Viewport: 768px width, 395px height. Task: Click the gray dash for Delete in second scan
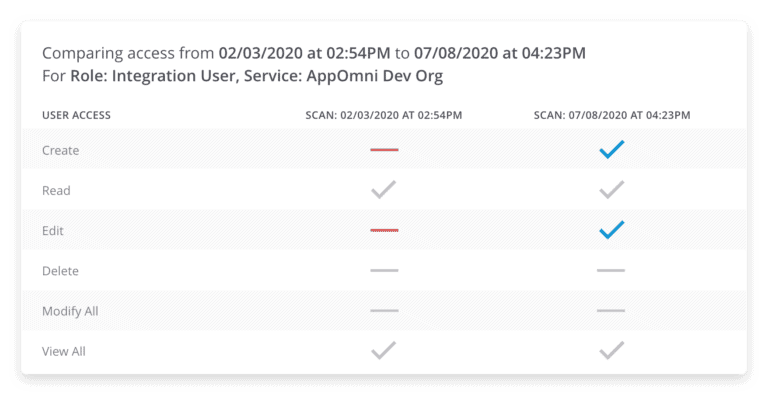click(611, 270)
